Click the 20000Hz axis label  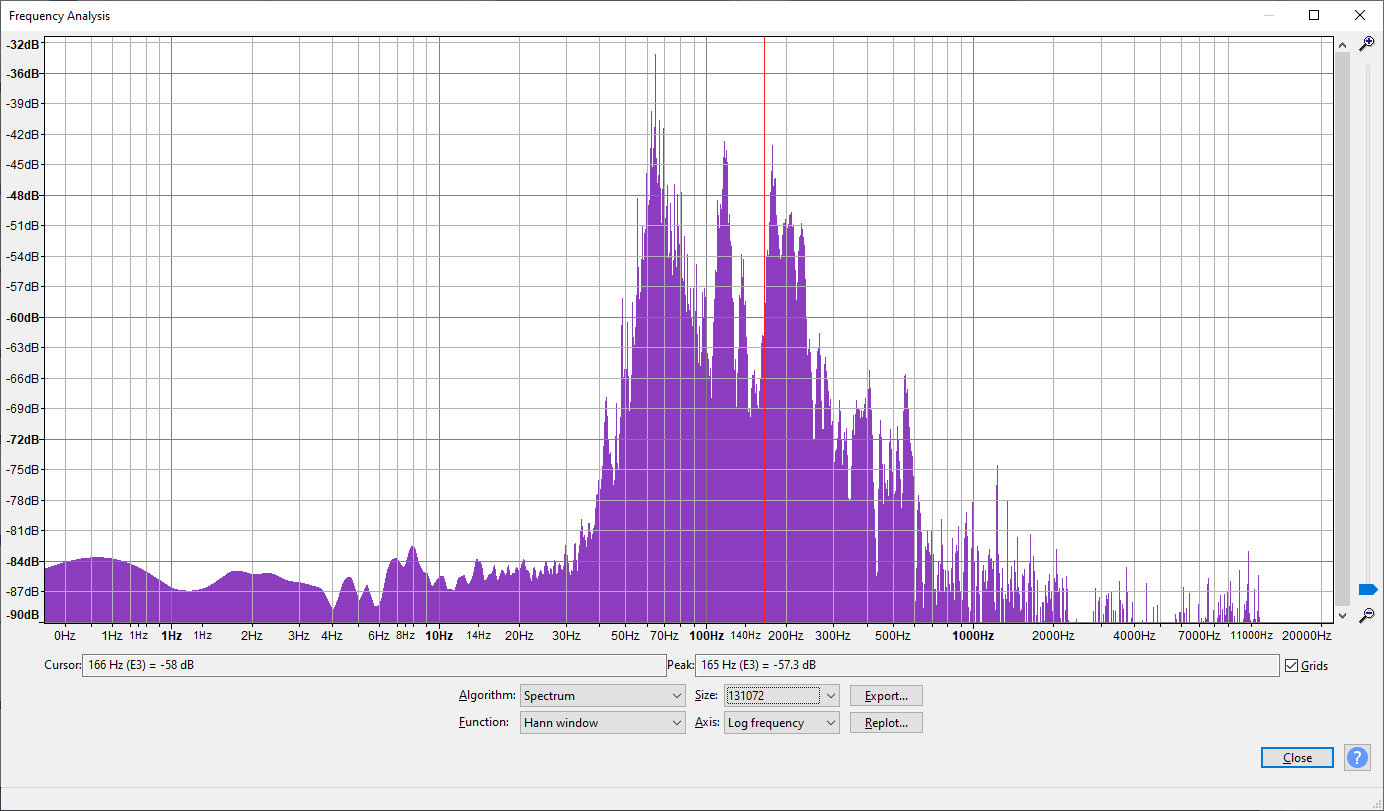(1307, 636)
